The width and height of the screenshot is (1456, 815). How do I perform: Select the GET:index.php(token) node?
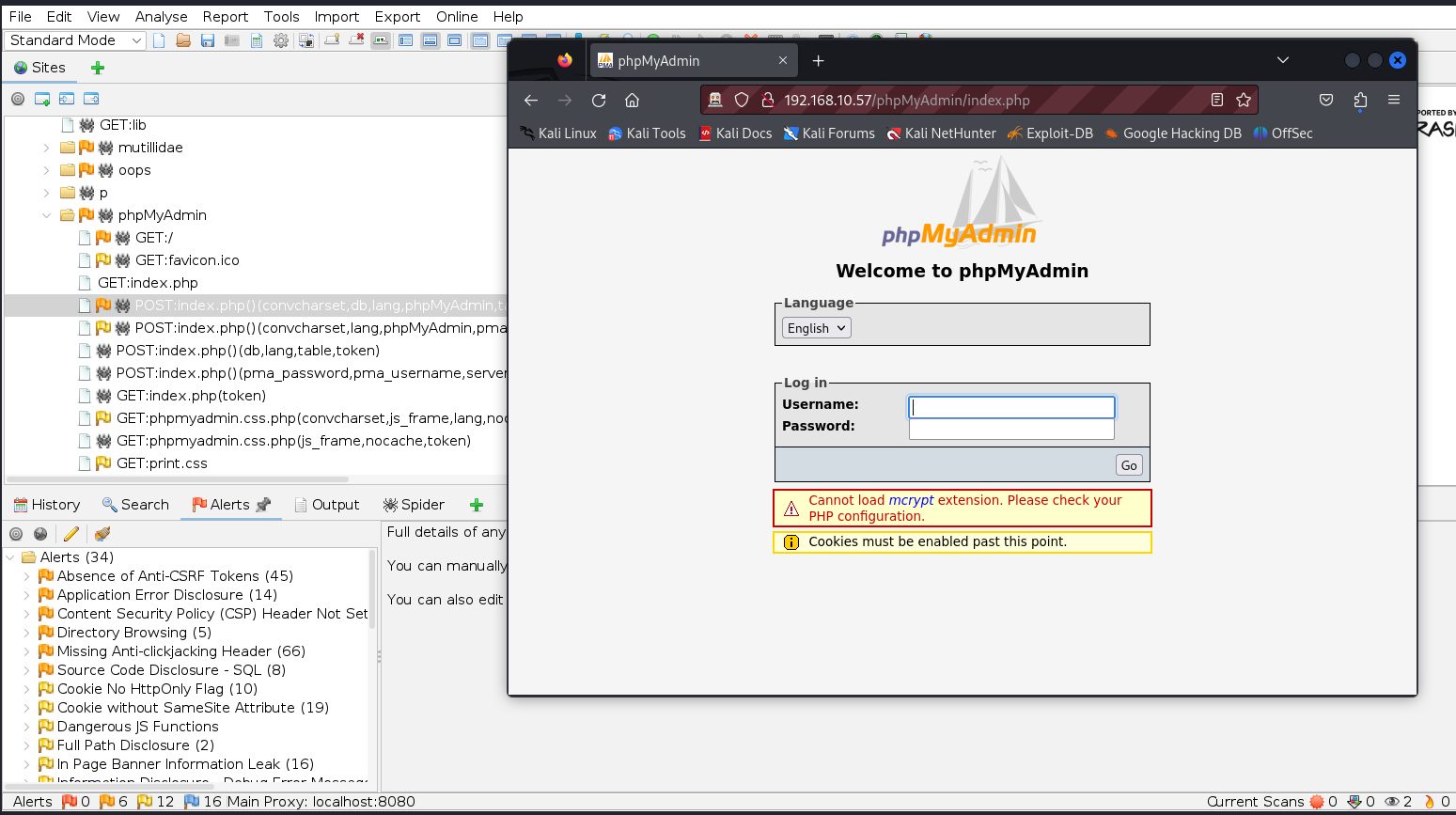pyautogui.click(x=191, y=396)
